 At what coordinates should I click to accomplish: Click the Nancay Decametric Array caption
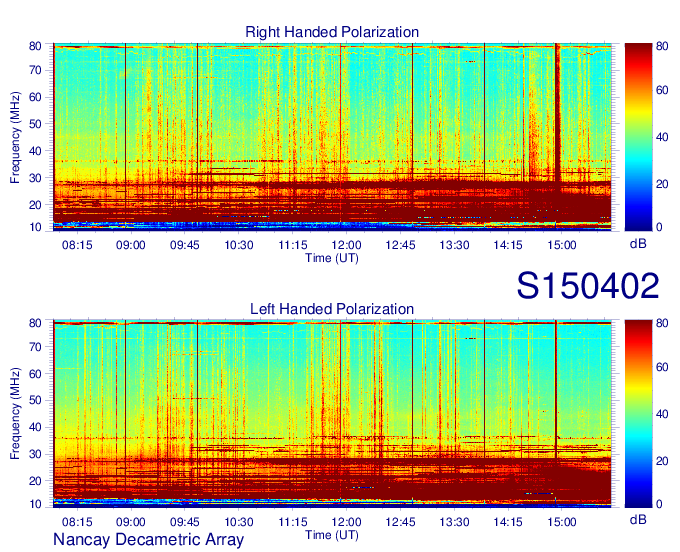pos(148,540)
